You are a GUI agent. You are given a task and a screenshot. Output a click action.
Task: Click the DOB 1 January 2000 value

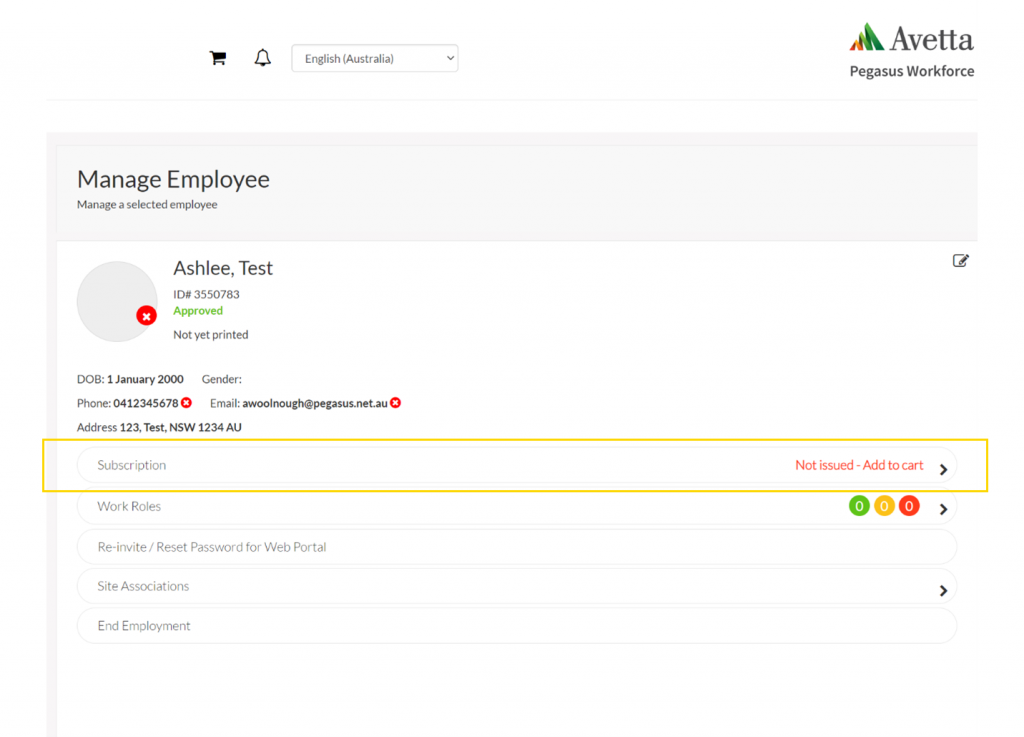click(145, 379)
